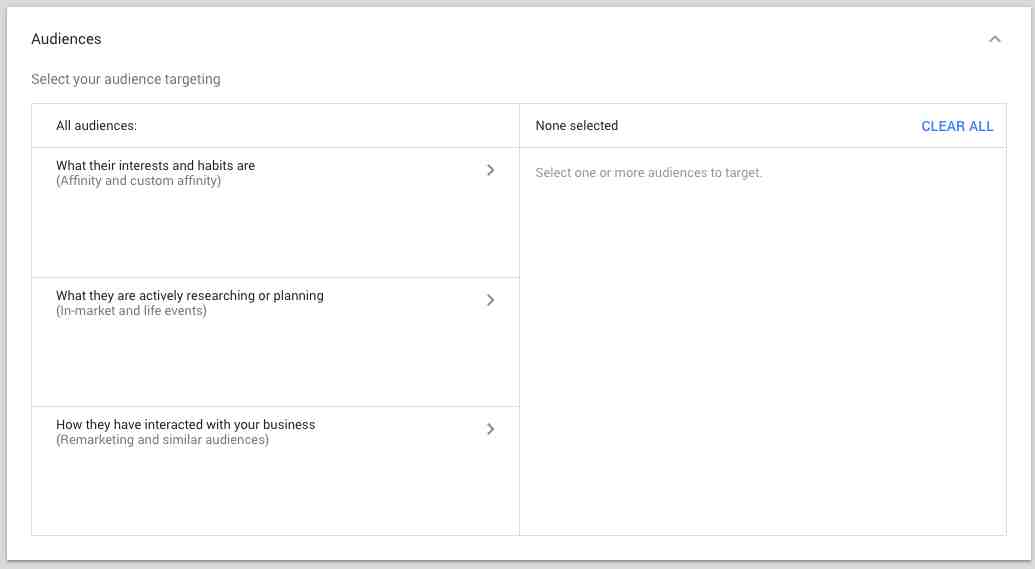Image resolution: width=1035 pixels, height=569 pixels.
Task: Click the 'Select your audience targeting' text
Action: pos(125,79)
